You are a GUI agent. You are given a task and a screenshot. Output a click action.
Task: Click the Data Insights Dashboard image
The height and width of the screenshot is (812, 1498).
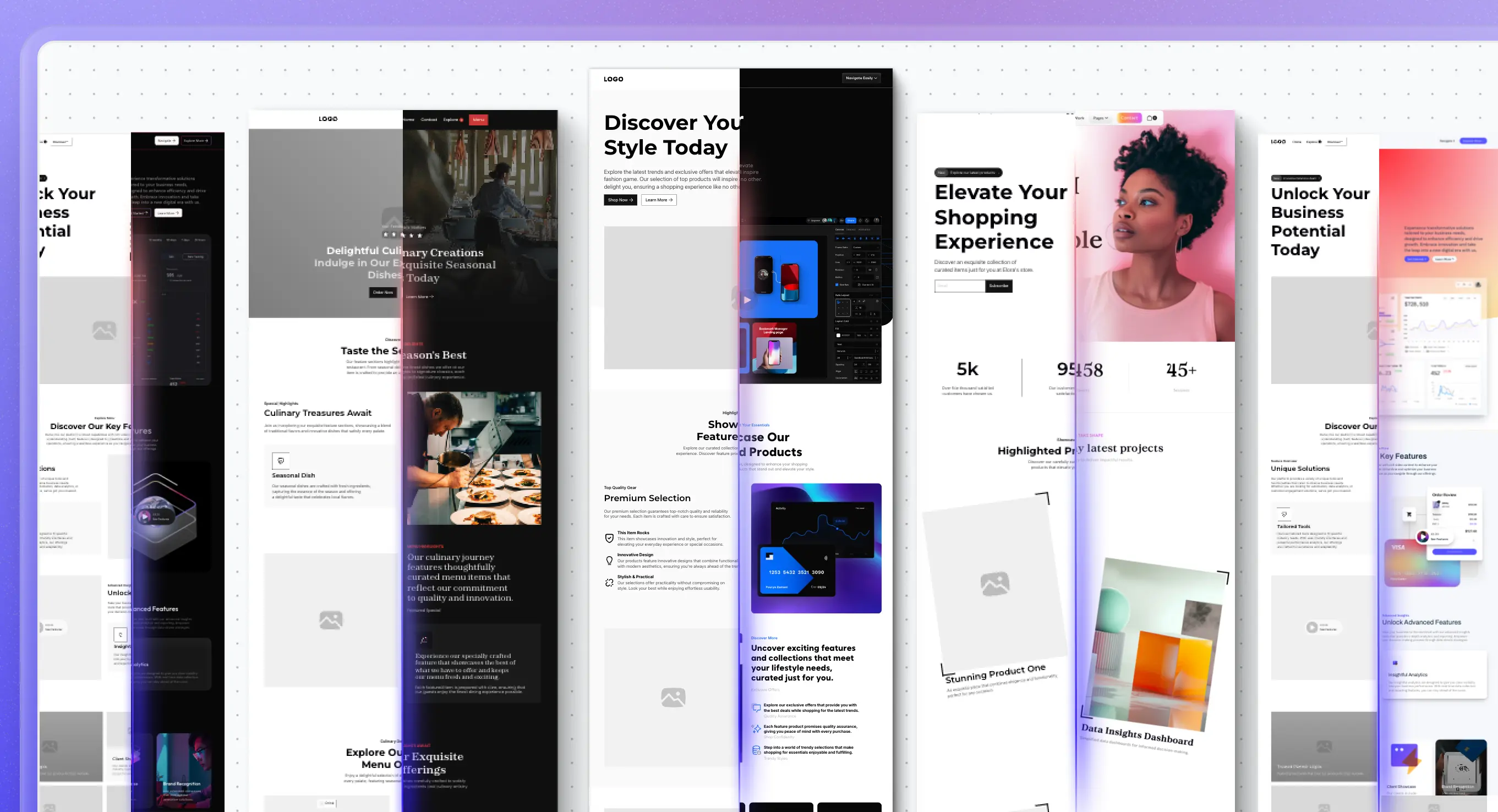click(x=1157, y=644)
